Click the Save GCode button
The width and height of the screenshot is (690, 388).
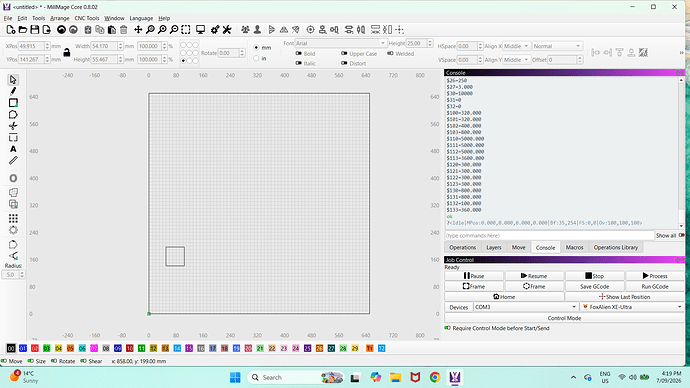[595, 286]
